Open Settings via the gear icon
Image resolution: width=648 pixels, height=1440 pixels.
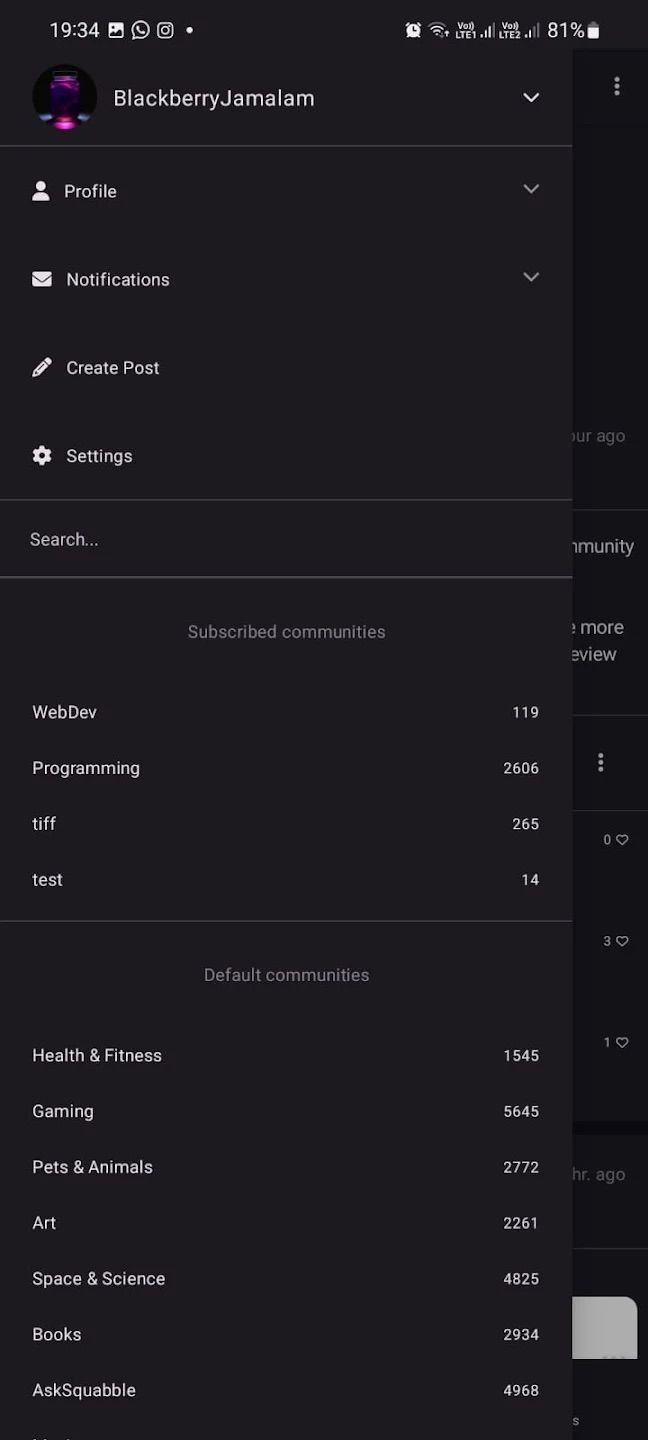point(41,455)
